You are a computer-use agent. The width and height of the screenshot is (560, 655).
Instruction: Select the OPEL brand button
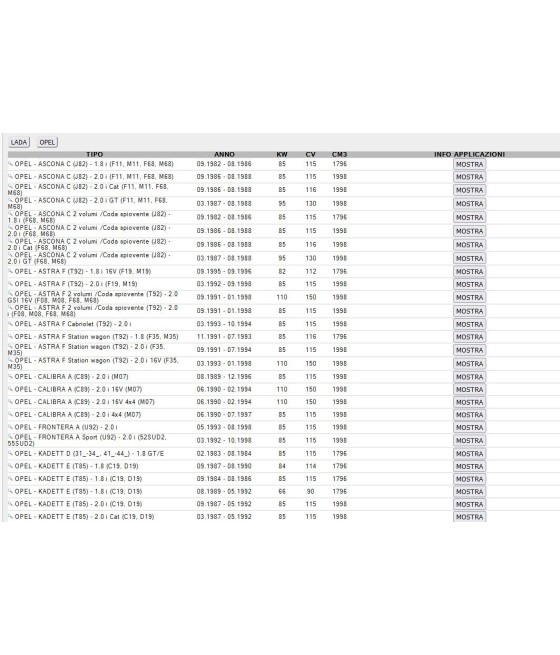pos(47,142)
